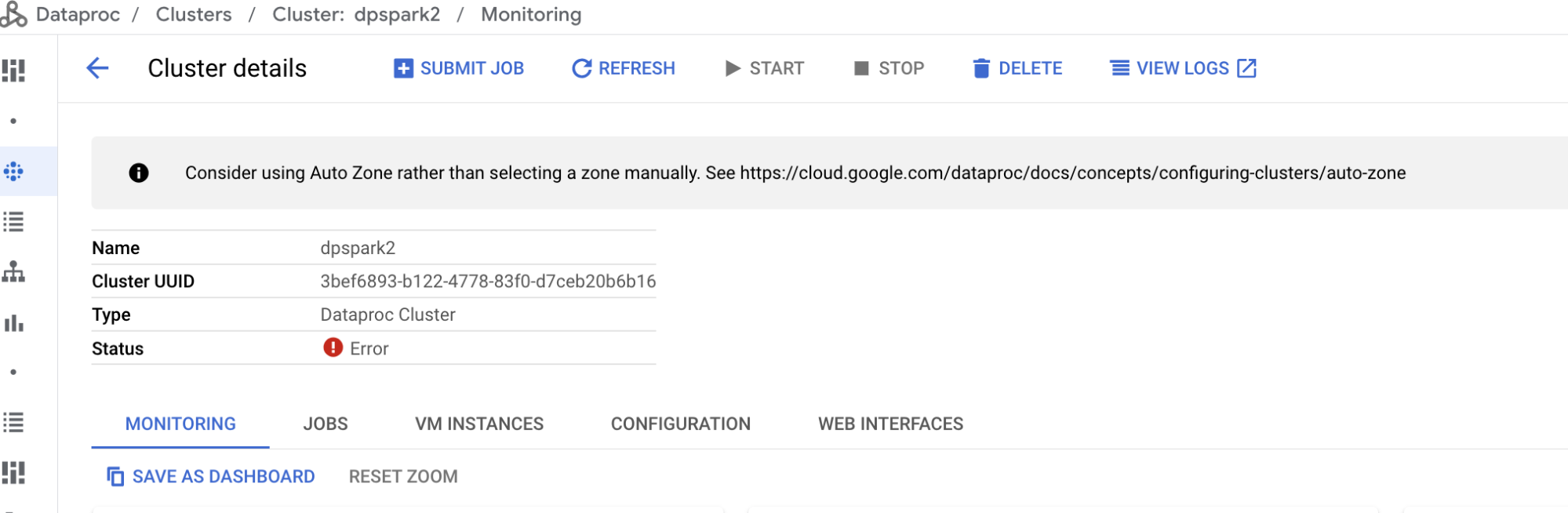Click the external link icon beside View Logs

tap(1246, 68)
